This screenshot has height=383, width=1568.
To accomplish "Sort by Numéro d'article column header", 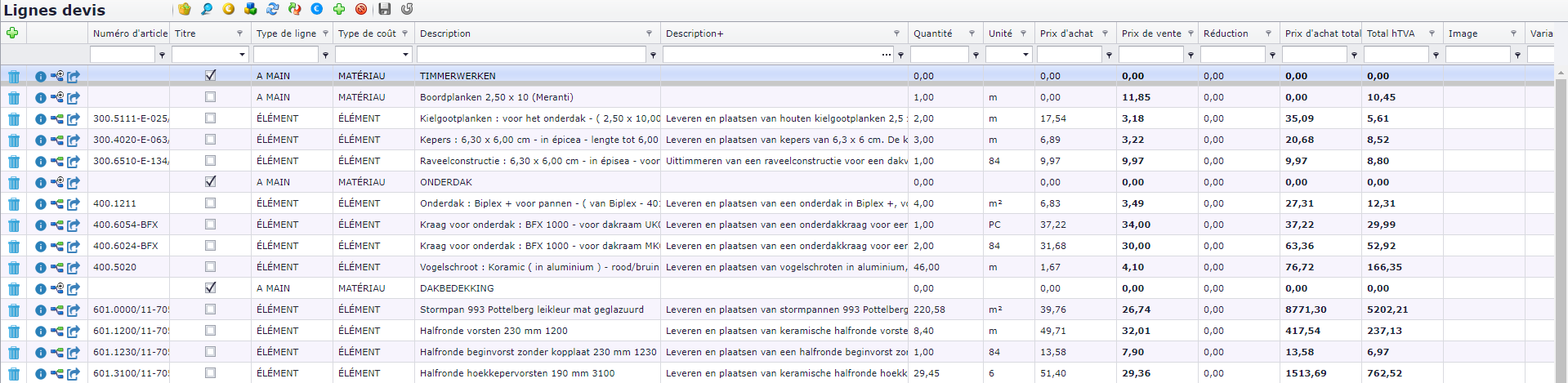I will [x=130, y=33].
